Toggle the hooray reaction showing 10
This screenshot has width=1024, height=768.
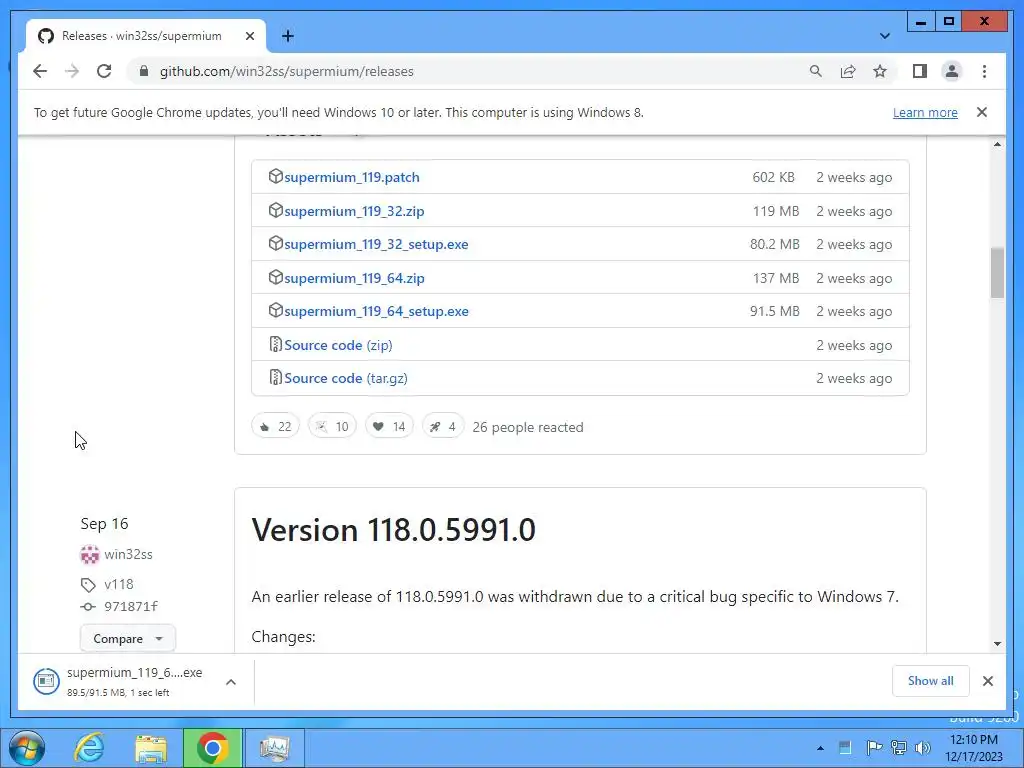coord(332,426)
